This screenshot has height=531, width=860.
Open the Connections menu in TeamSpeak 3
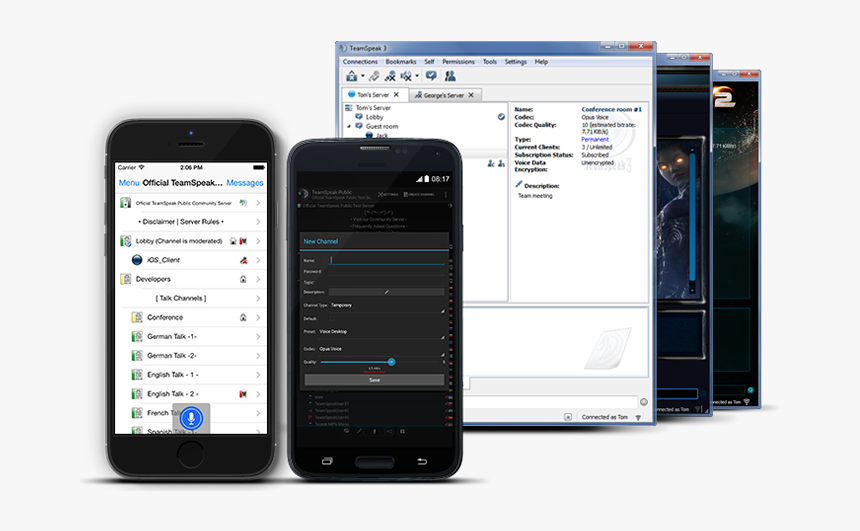pyautogui.click(x=360, y=62)
